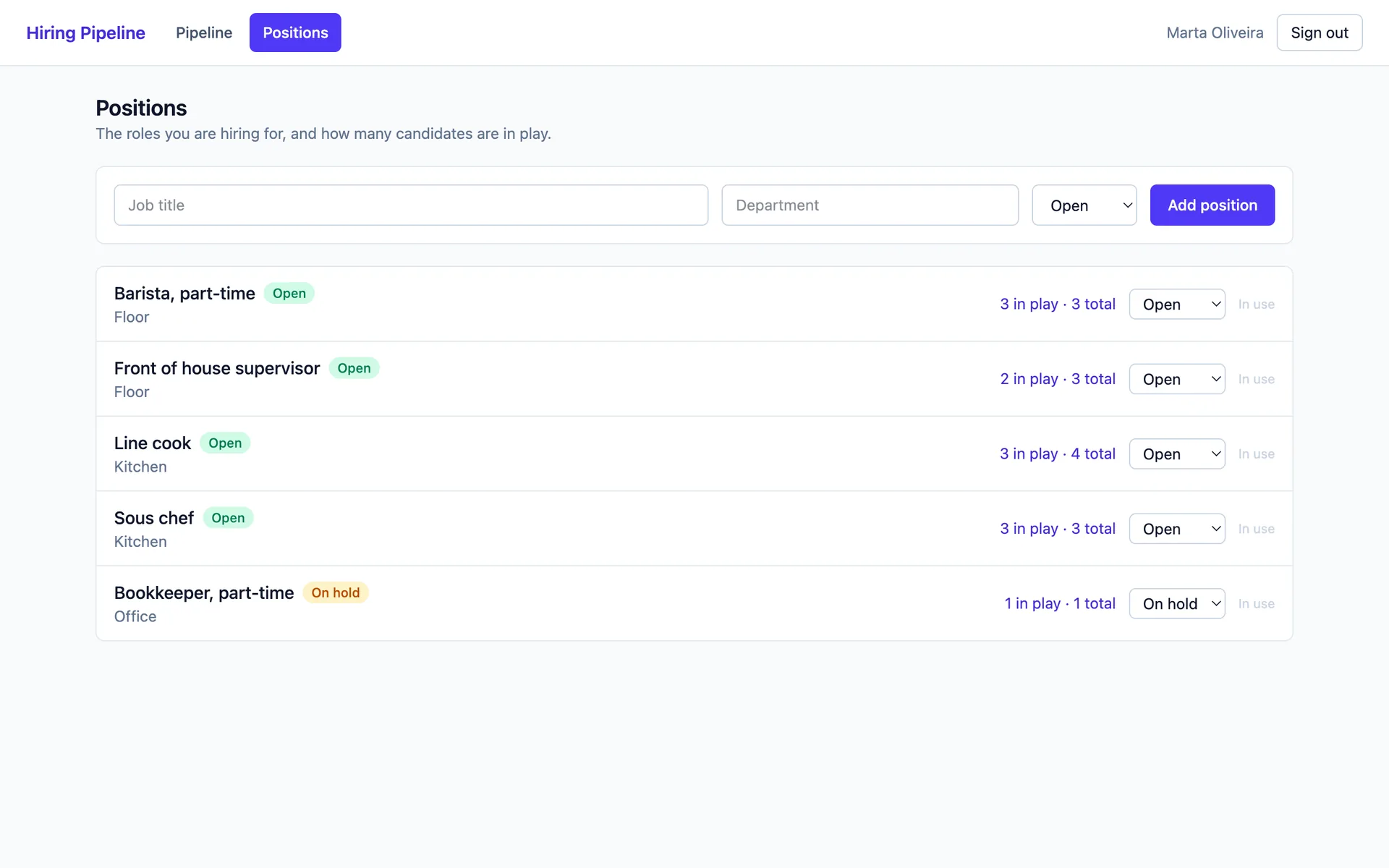
Task: Click the On hold badge on Bookkeeper
Action: point(336,593)
